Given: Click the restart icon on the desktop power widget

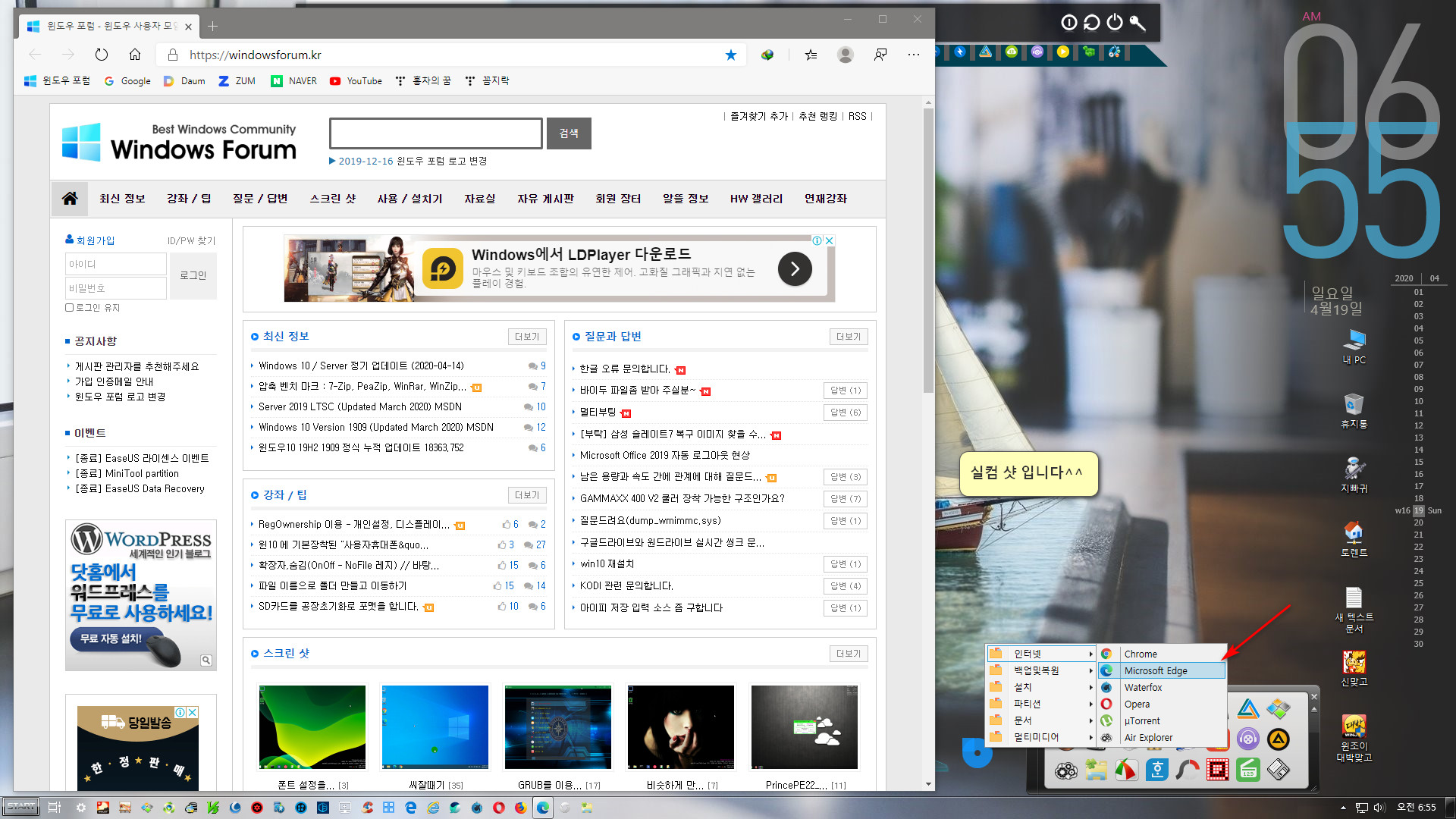Looking at the screenshot, I should [x=1092, y=22].
